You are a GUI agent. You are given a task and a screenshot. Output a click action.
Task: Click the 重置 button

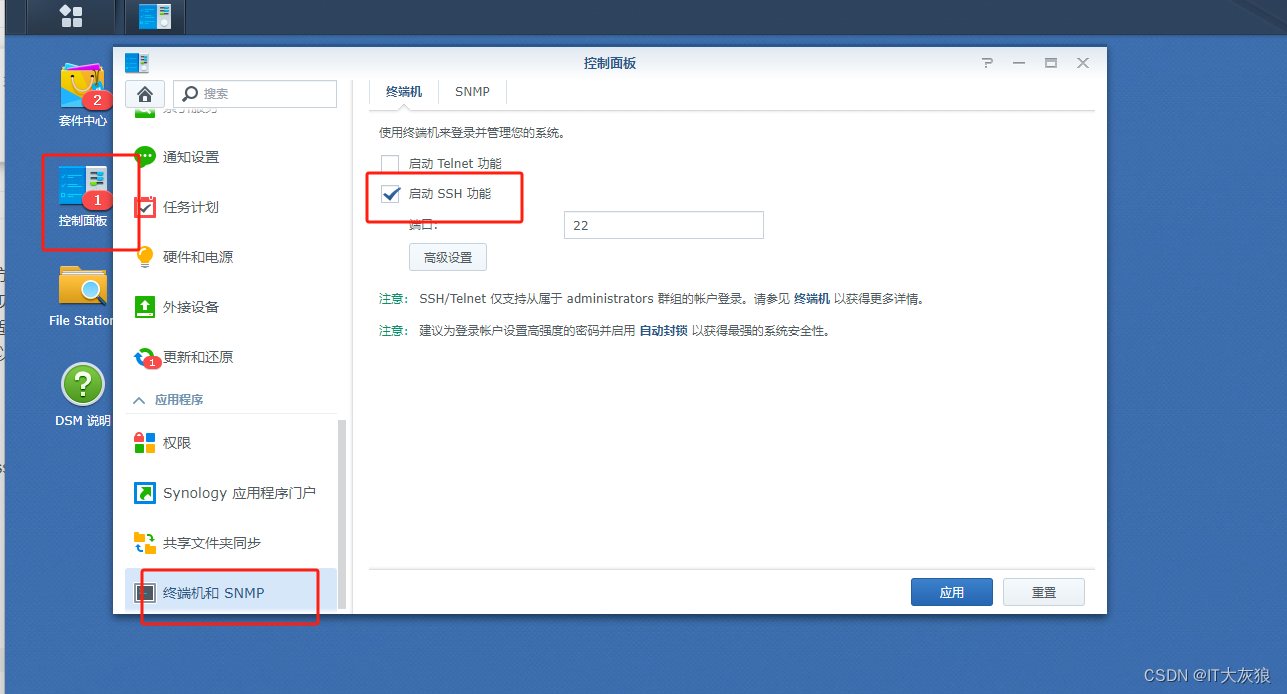point(1044,592)
